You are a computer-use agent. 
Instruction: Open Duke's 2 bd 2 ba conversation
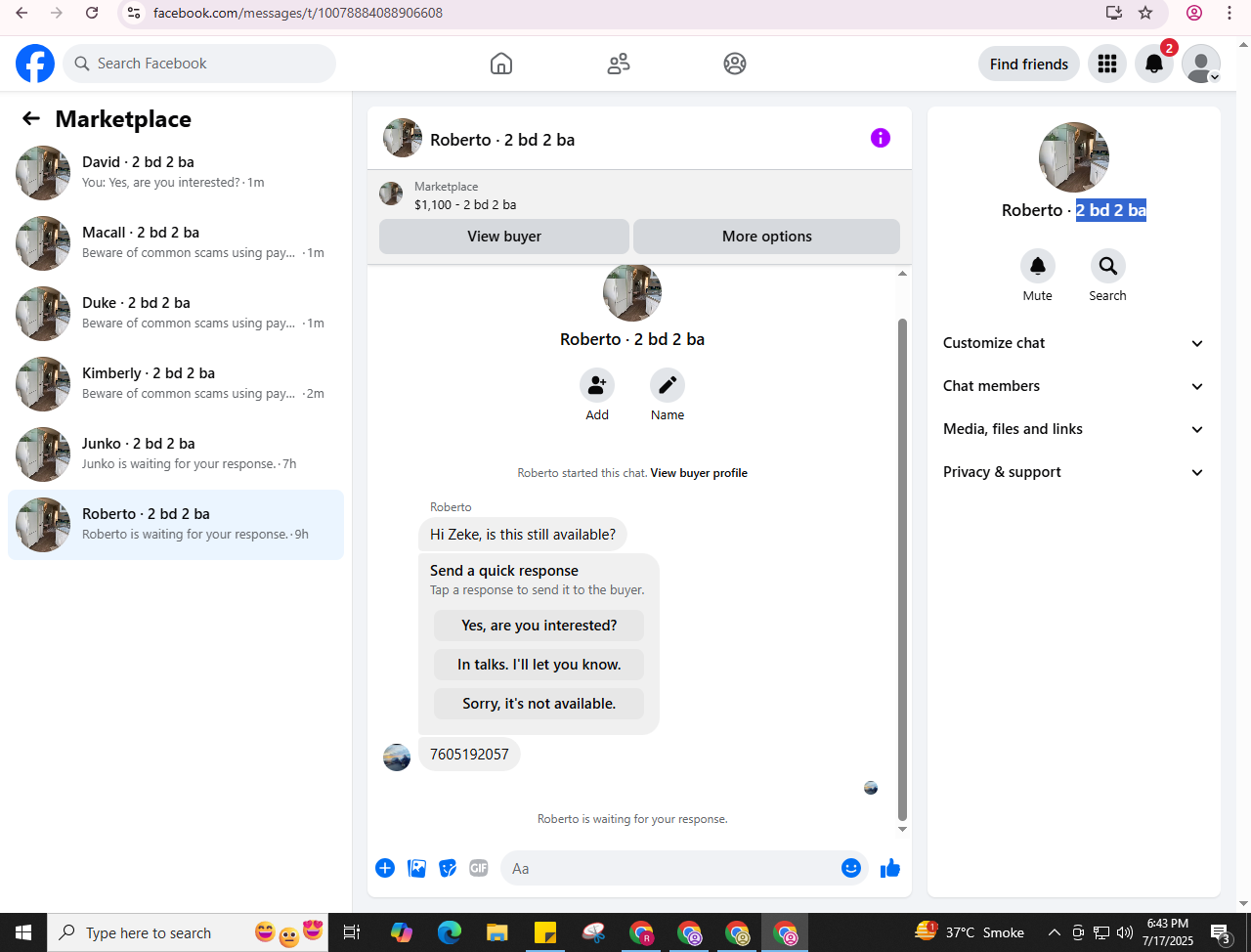(x=176, y=314)
